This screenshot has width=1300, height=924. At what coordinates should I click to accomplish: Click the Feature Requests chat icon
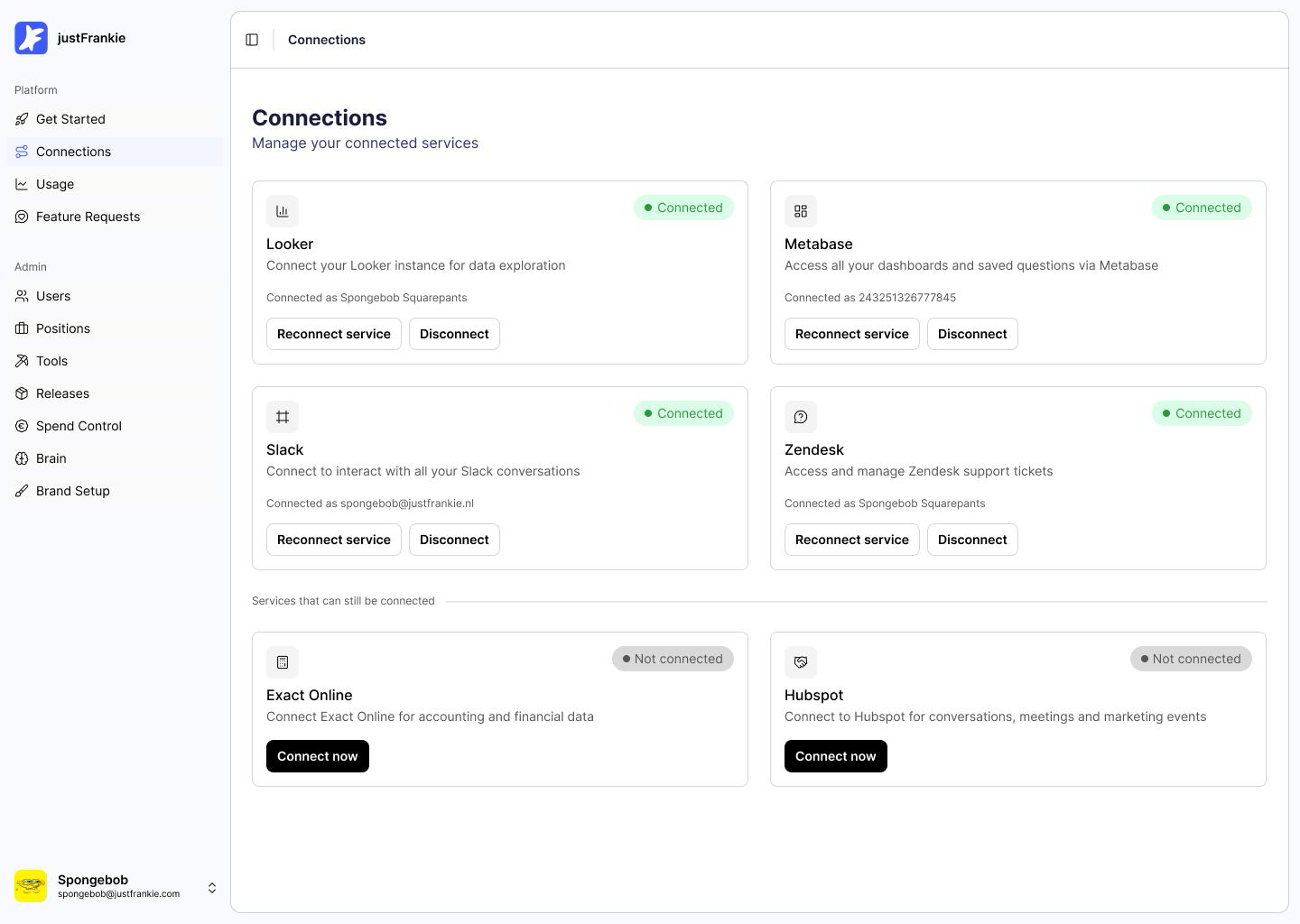22,217
